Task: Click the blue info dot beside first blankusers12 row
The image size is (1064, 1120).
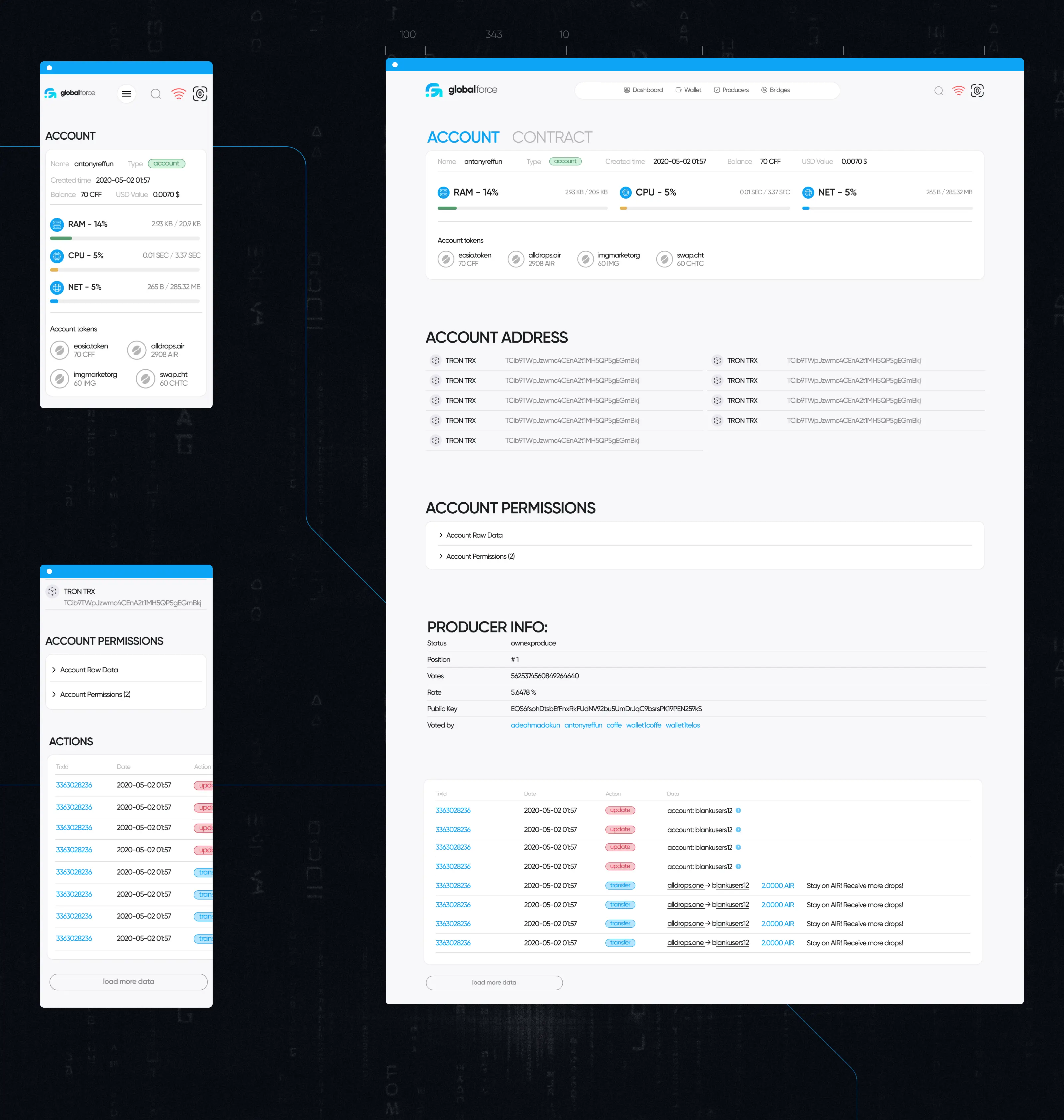Action: point(738,810)
